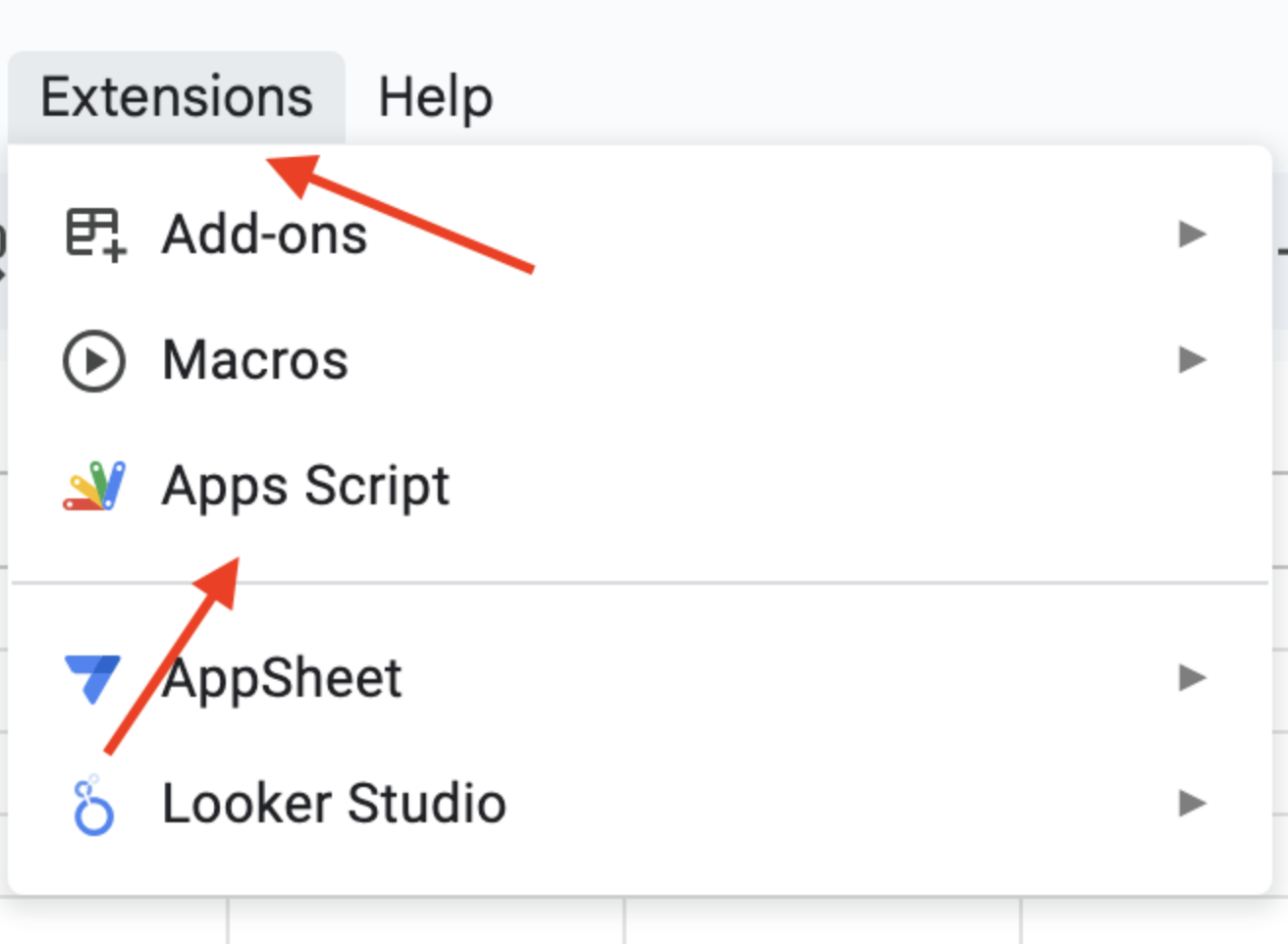Screen dimensions: 1288x944
Task: Select the Macros menu entry text
Action: (255, 360)
